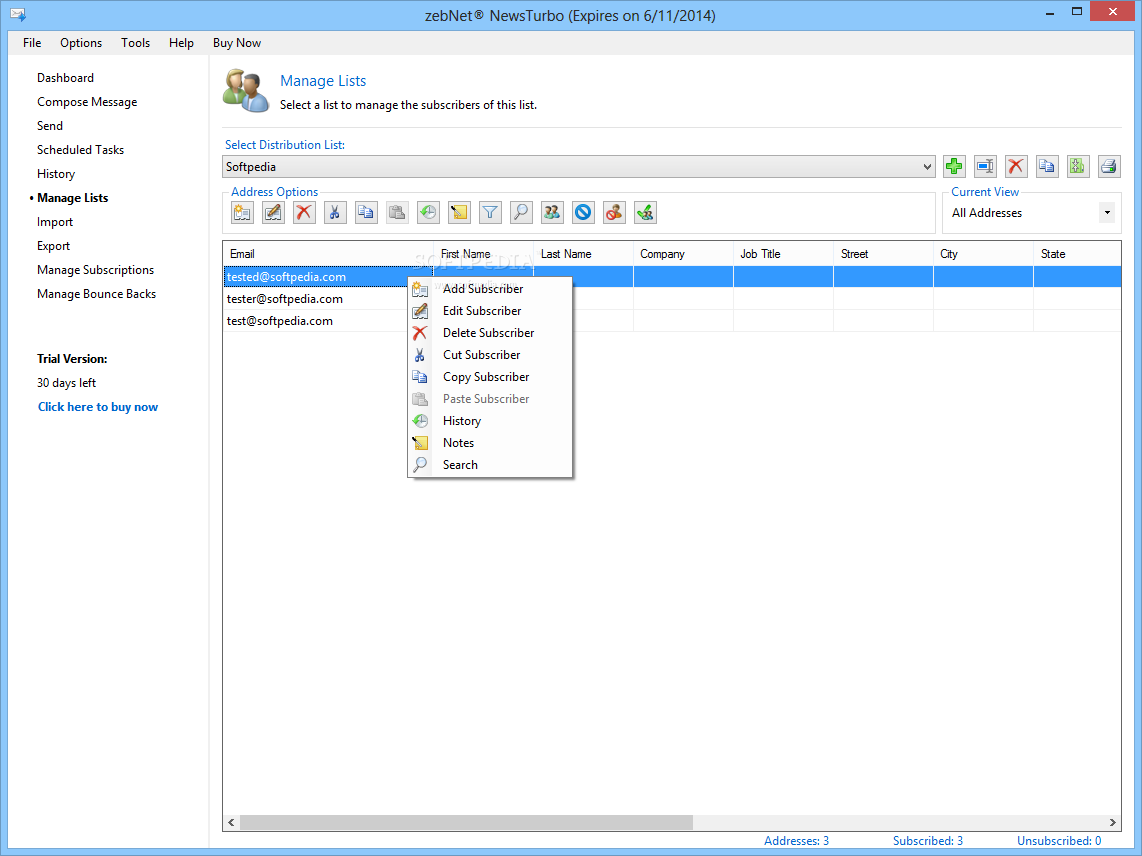Sort by the Company column header
This screenshot has width=1142, height=856.
tap(683, 254)
